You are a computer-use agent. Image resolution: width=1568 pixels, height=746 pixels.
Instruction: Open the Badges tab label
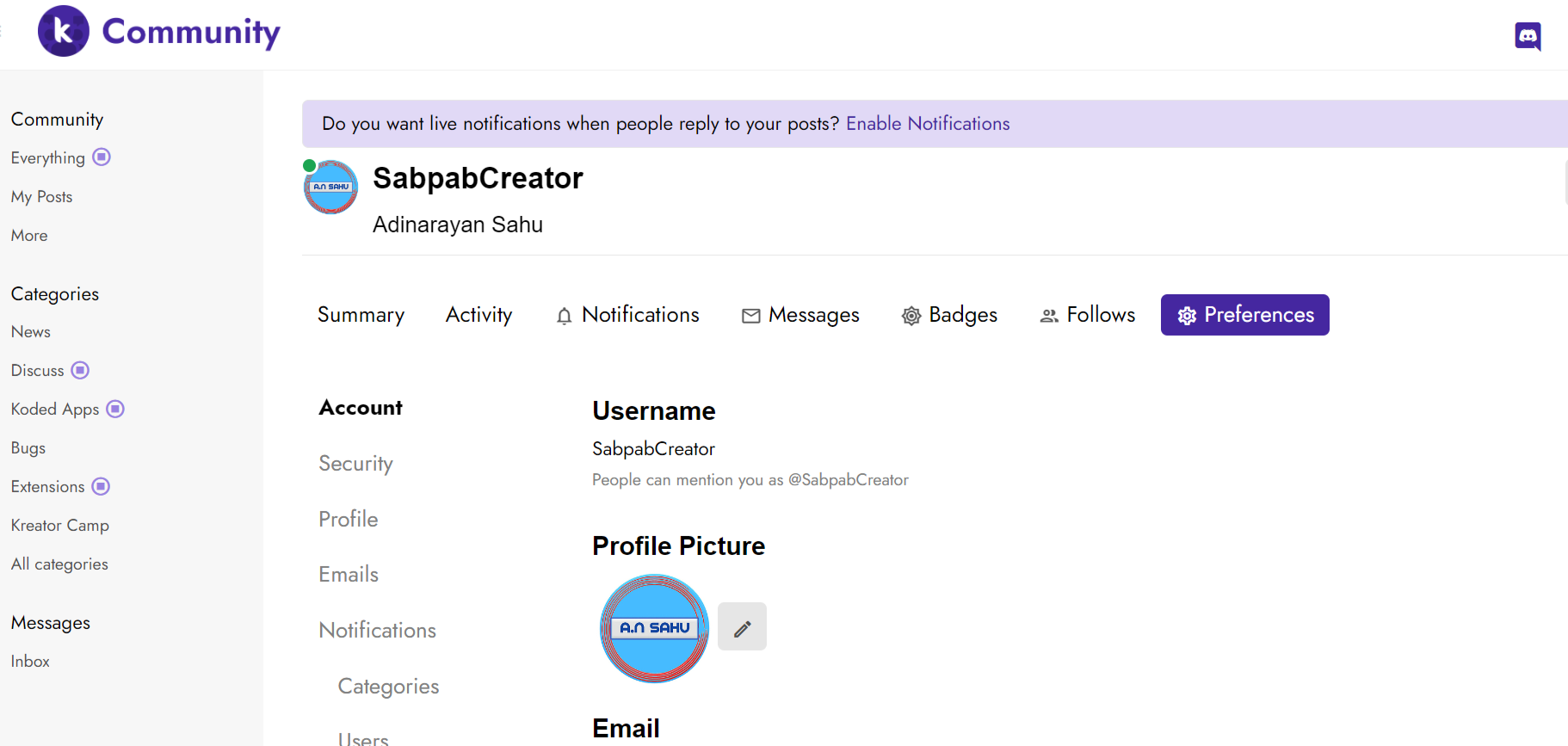point(963,315)
